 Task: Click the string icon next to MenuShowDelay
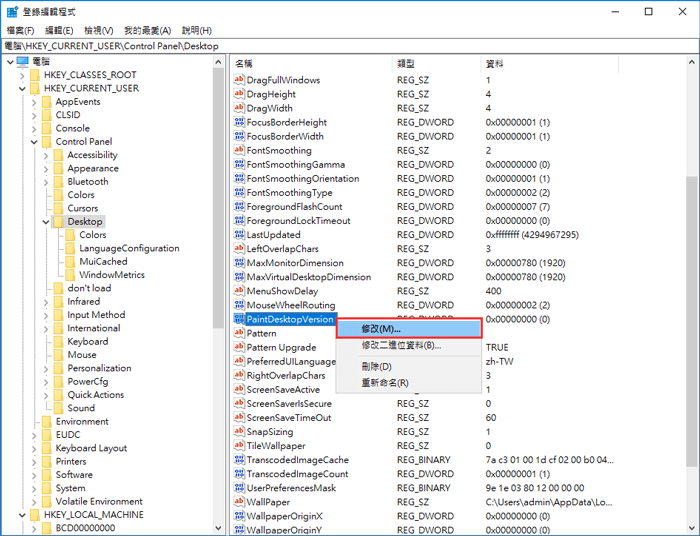[x=239, y=291]
